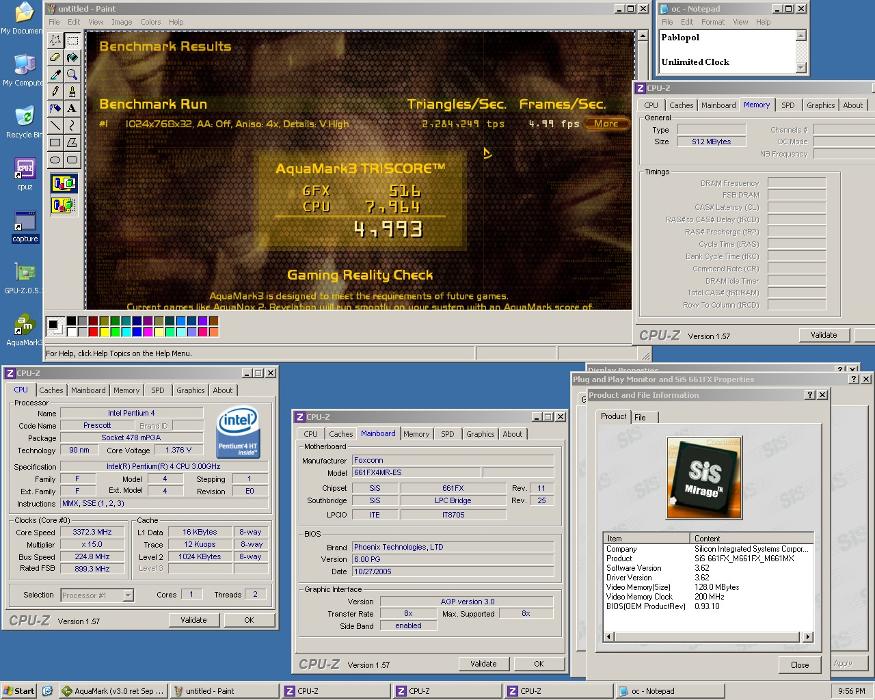Select the rectangular Select tool in Paint
875x700 pixels.
72,41
